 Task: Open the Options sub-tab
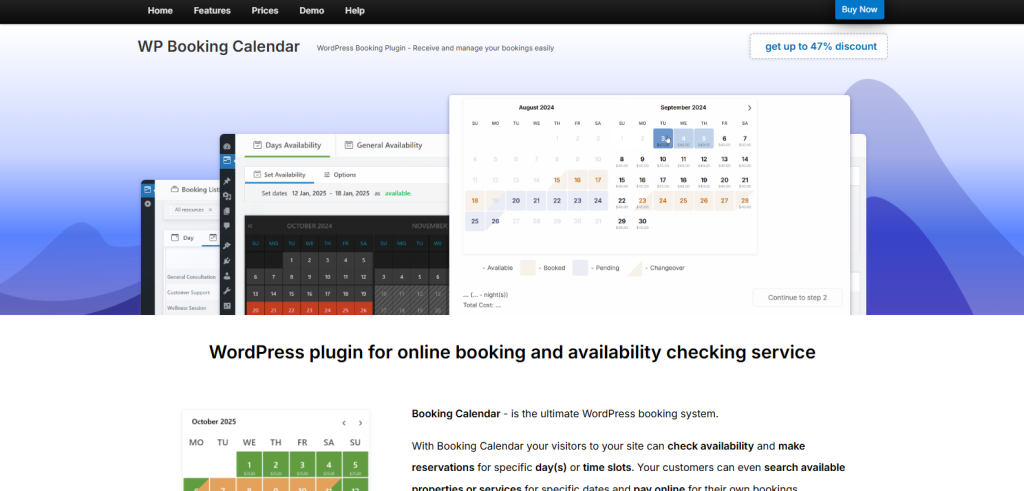click(338, 175)
